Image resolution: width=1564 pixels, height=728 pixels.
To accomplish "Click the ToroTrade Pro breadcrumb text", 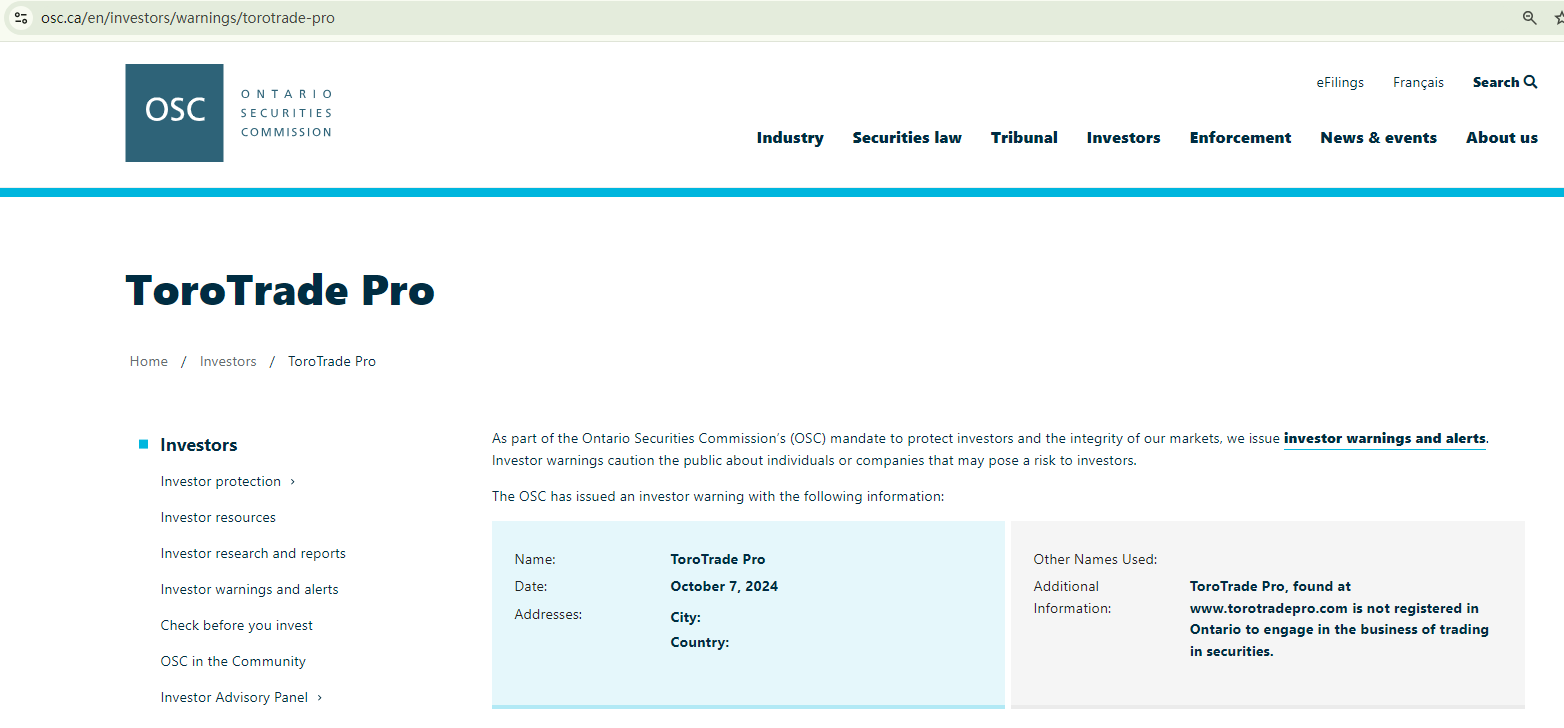I will tap(332, 361).
